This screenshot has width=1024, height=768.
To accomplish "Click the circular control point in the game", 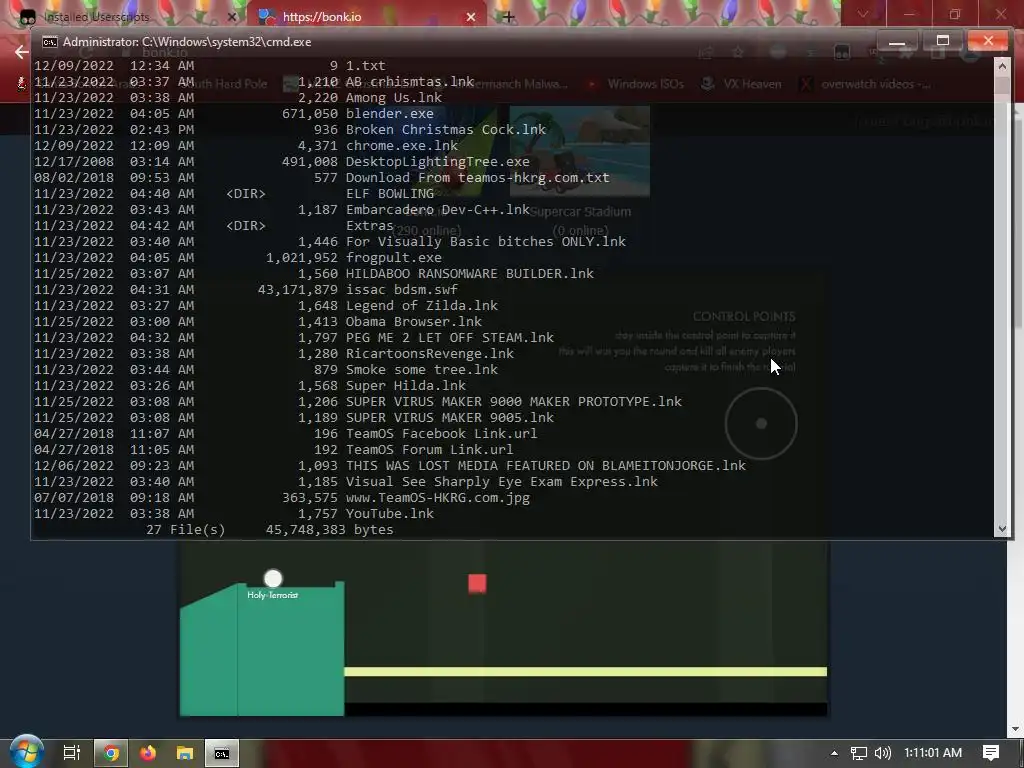I will click(761, 424).
